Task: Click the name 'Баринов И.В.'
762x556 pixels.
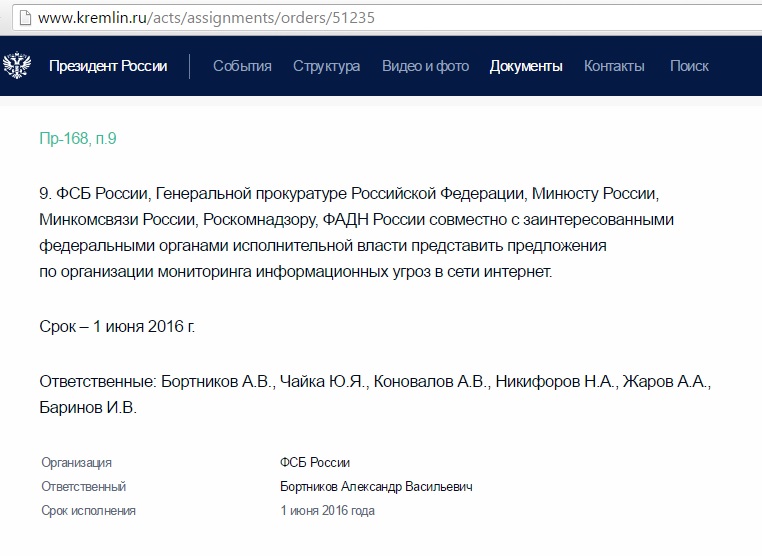Action: click(x=88, y=407)
